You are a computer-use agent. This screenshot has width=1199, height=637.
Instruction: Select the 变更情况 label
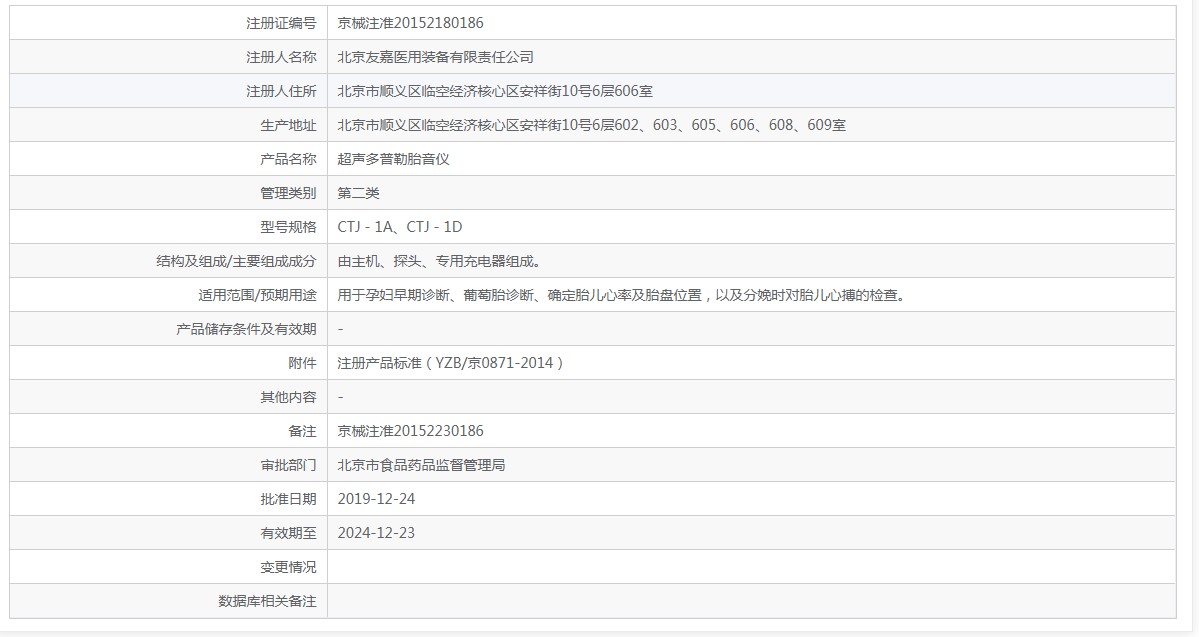point(288,567)
